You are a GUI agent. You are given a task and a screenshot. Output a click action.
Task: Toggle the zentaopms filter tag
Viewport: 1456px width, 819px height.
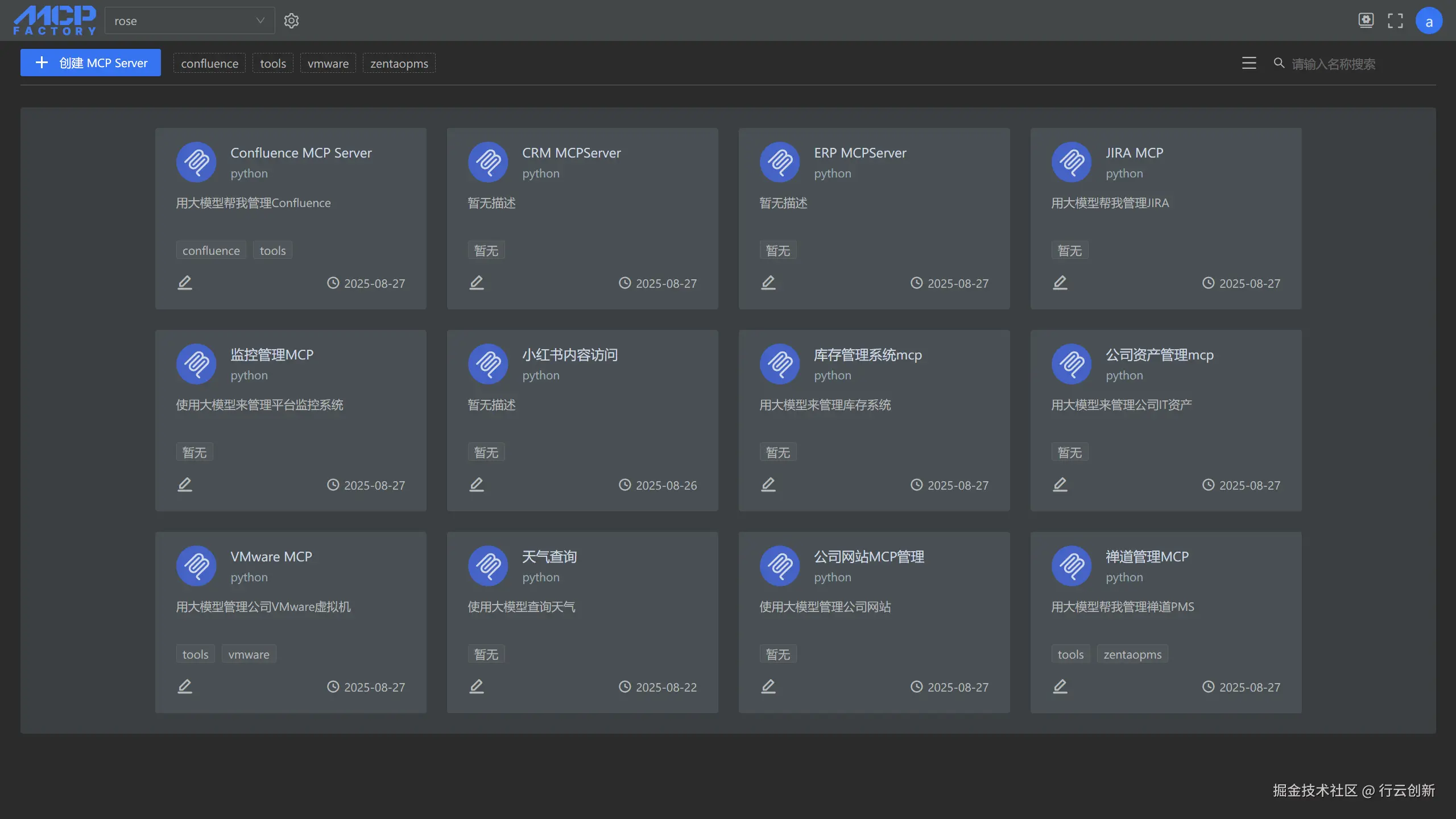click(399, 64)
